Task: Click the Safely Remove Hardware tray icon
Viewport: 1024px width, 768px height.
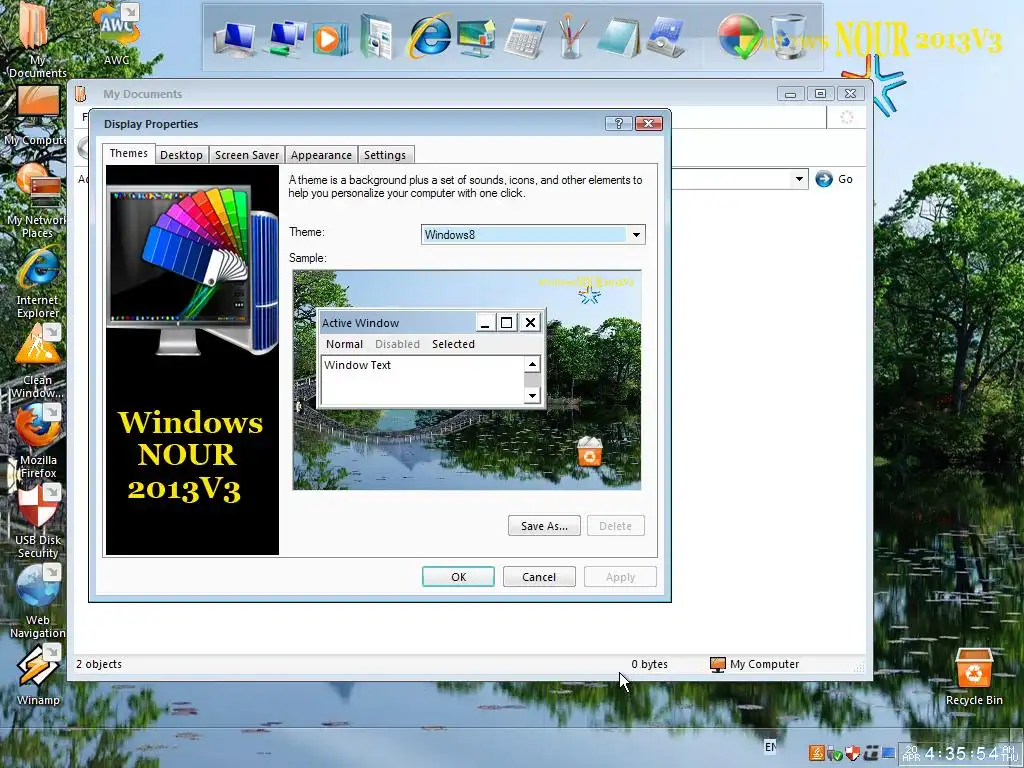Action: (x=835, y=754)
